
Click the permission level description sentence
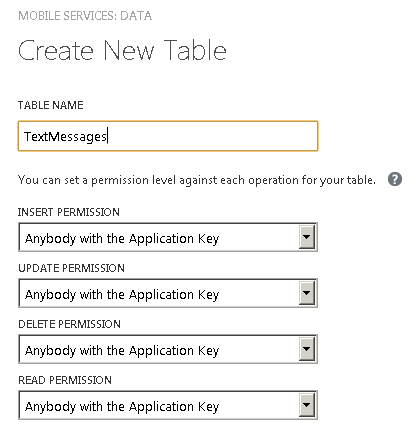(197, 180)
